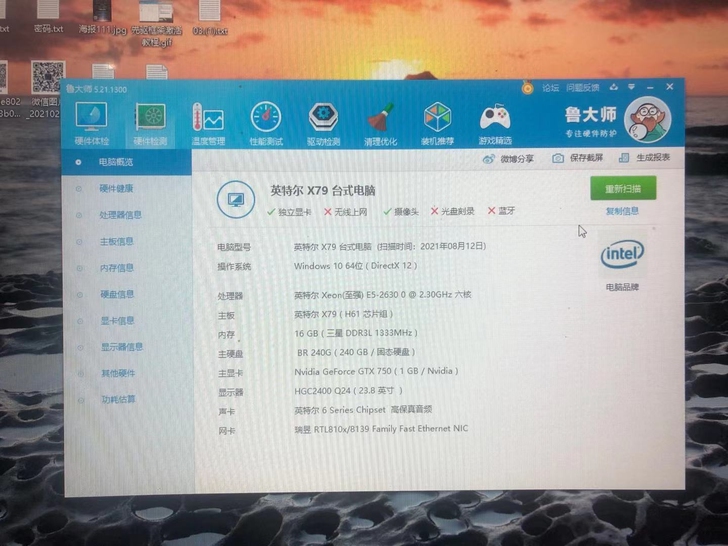Click the green 重新扫描 rescan button
The width and height of the screenshot is (728, 546).
(x=623, y=188)
